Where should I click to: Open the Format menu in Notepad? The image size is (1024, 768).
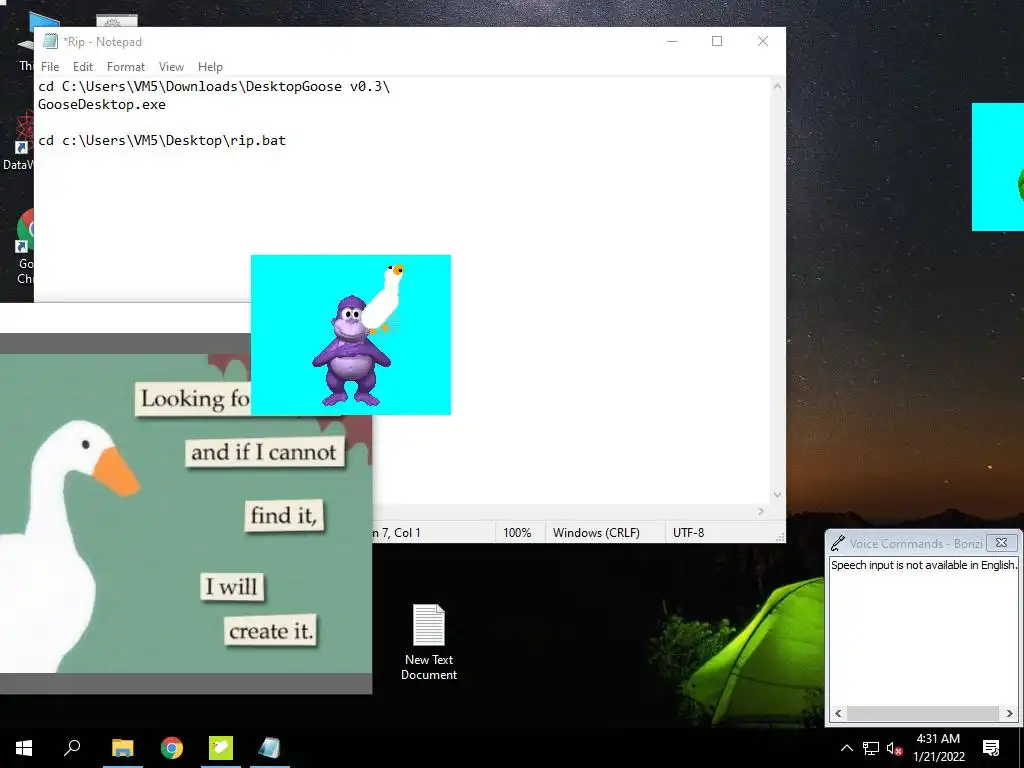[125, 67]
